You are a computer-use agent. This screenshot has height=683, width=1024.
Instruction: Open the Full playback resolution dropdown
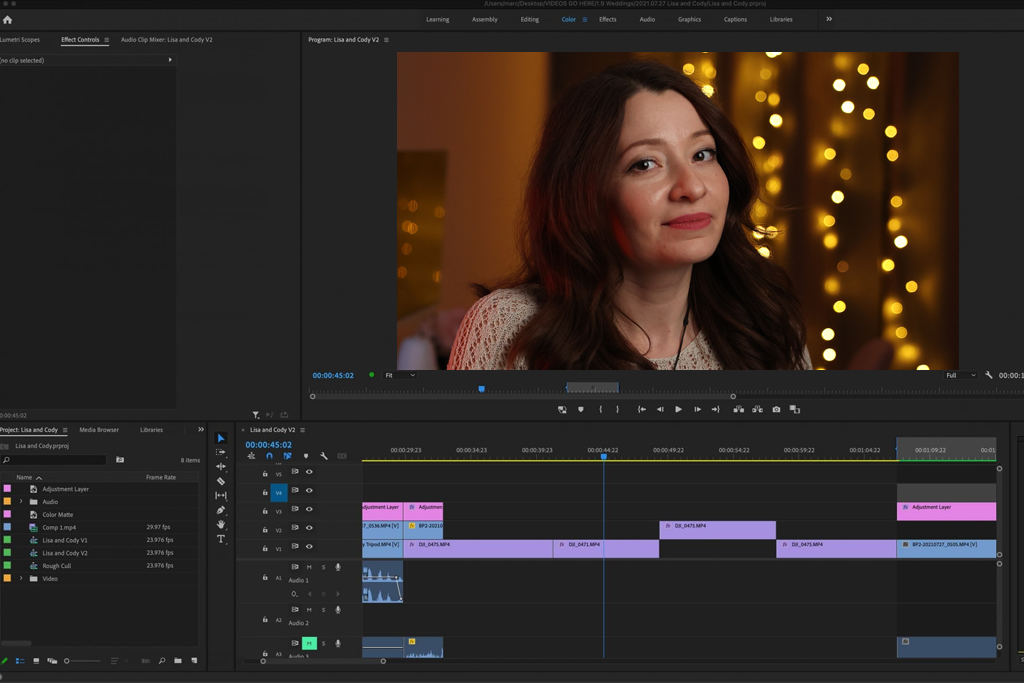pos(961,375)
